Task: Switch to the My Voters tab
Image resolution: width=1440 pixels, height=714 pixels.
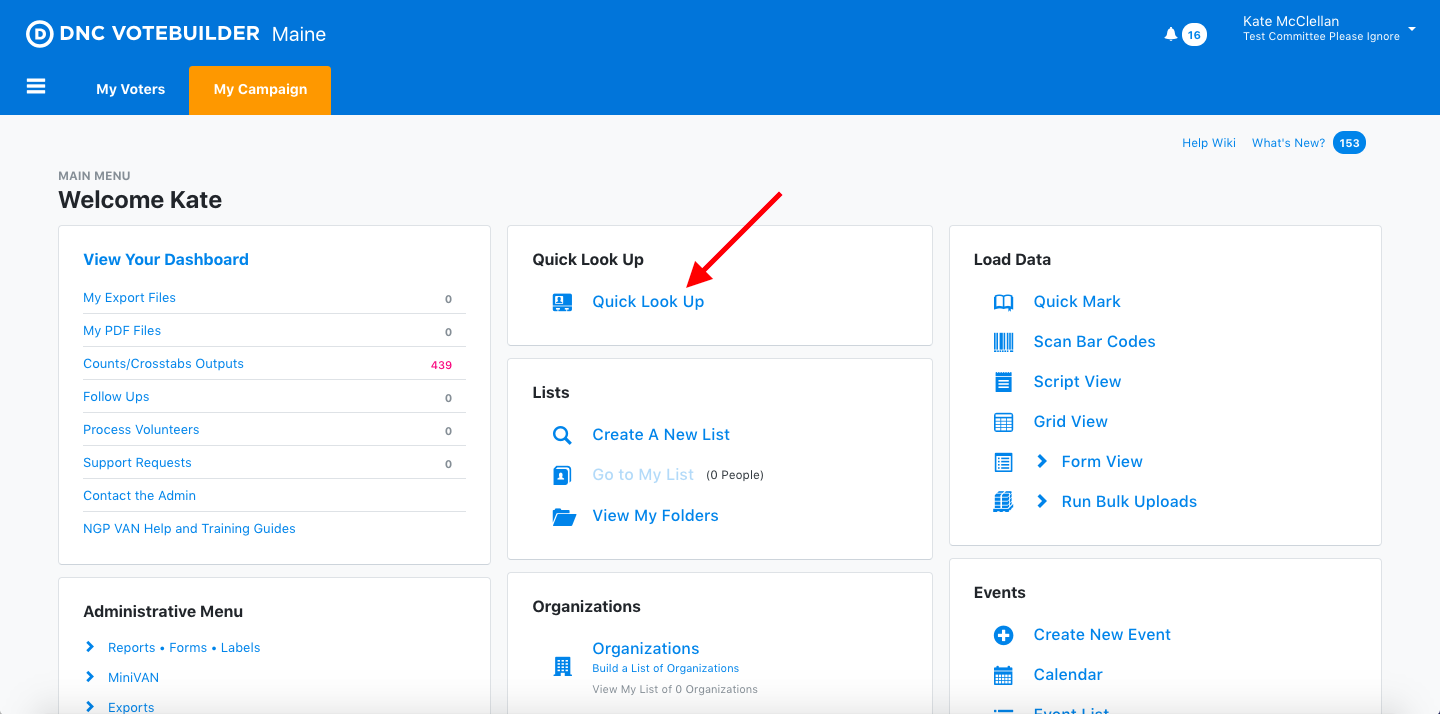Action: (130, 90)
